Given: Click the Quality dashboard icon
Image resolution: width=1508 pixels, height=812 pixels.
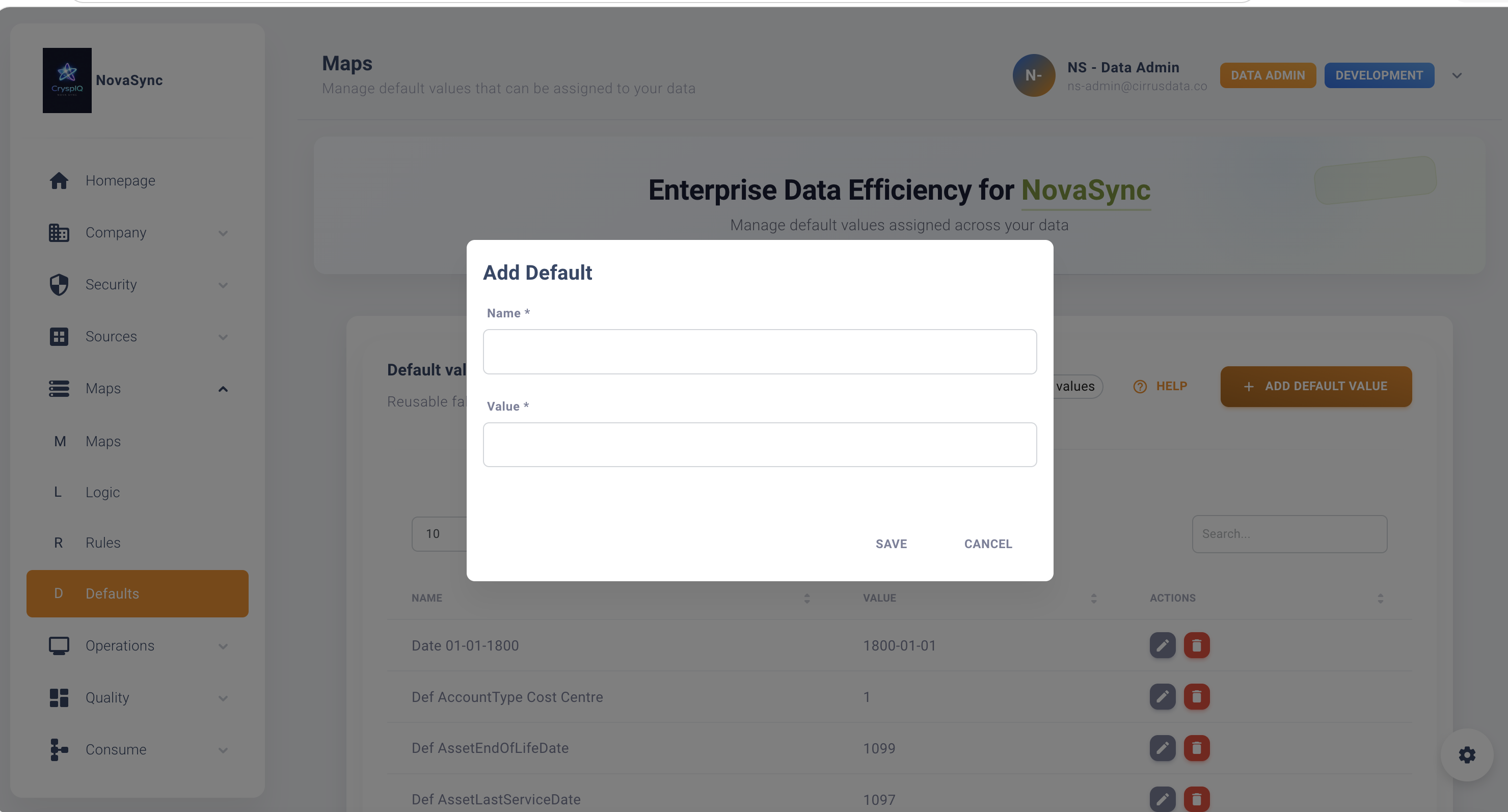Looking at the screenshot, I should [x=59, y=698].
